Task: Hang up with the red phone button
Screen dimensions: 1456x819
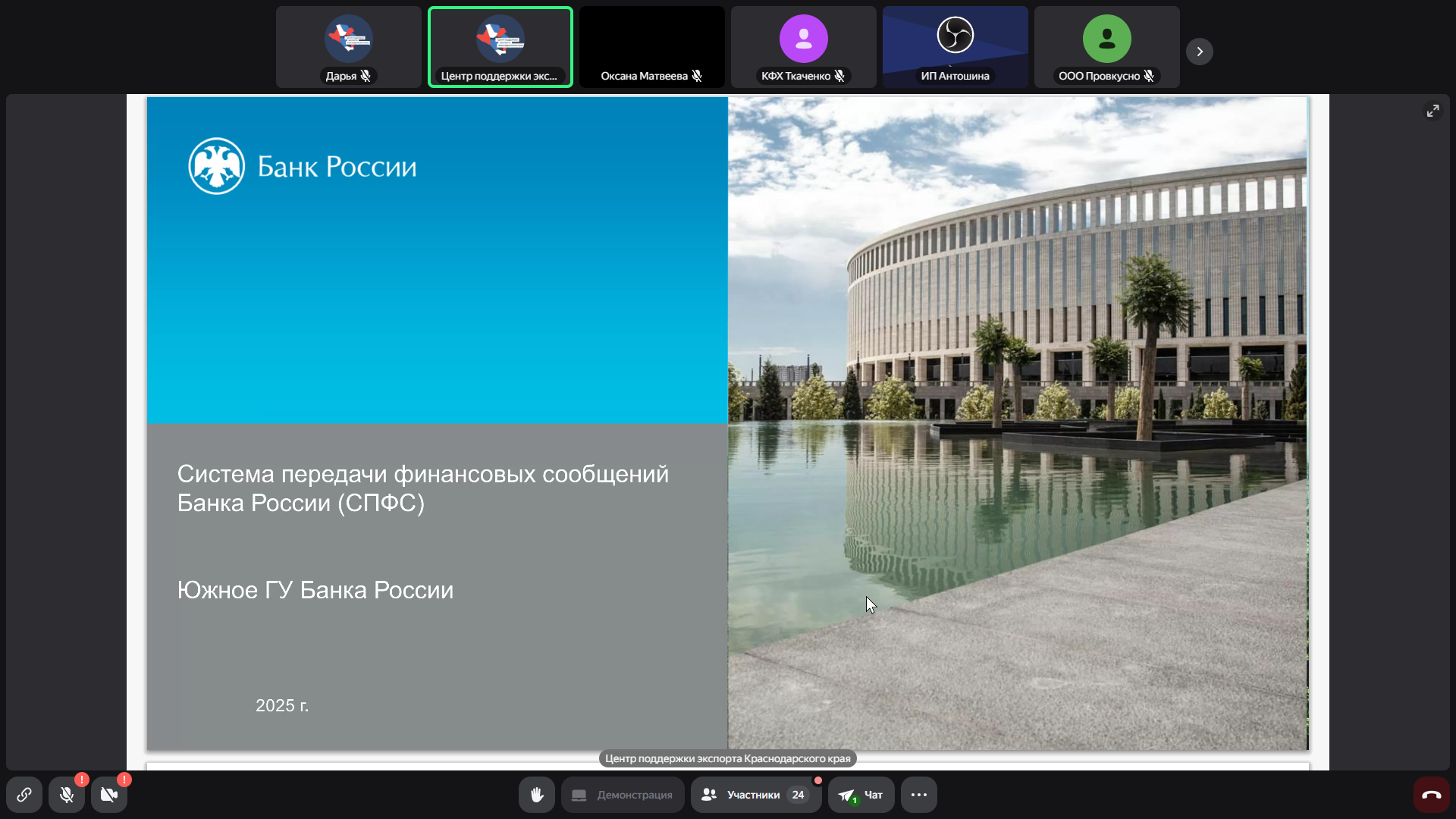Action: pos(1431,795)
